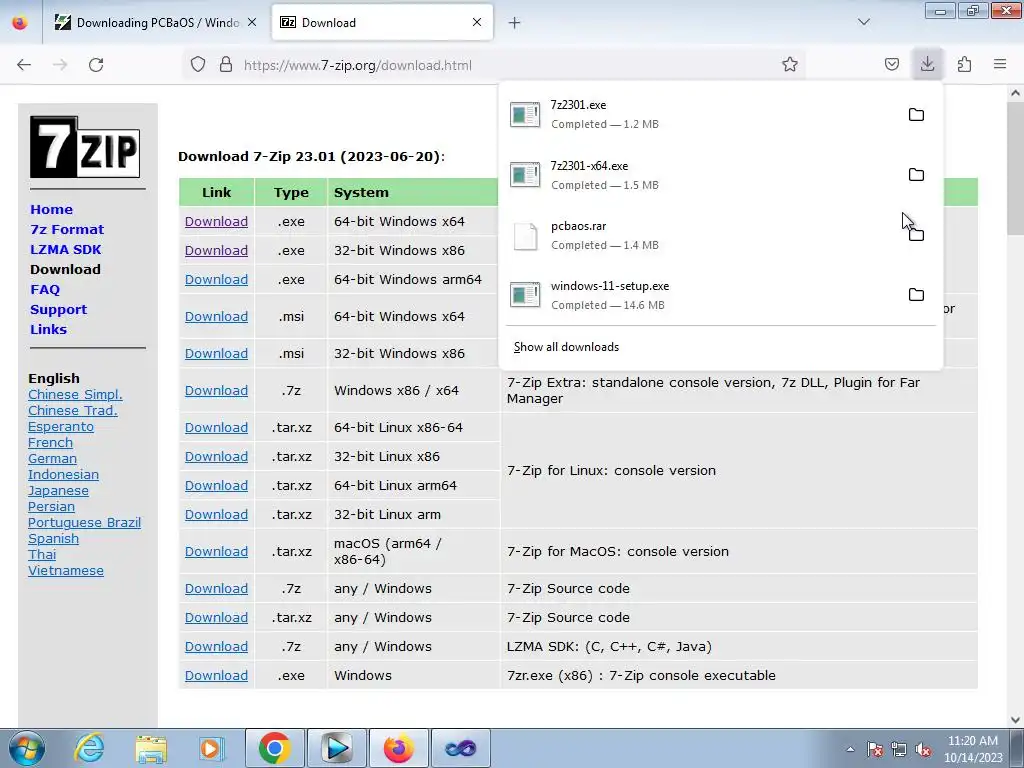
Task: Toggle the Downloads toolbar button
Action: coord(927,64)
